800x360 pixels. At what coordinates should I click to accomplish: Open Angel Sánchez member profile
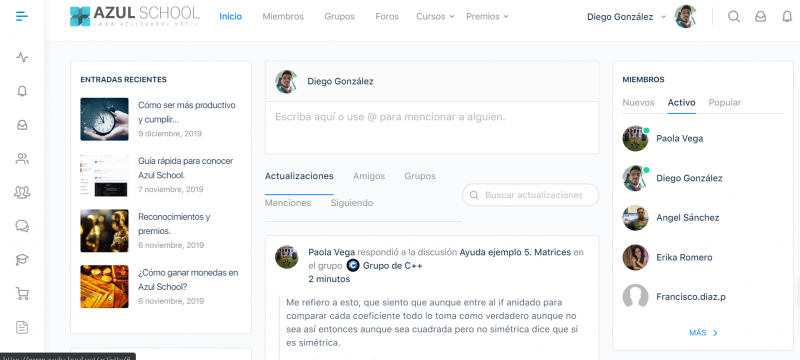pyautogui.click(x=688, y=218)
